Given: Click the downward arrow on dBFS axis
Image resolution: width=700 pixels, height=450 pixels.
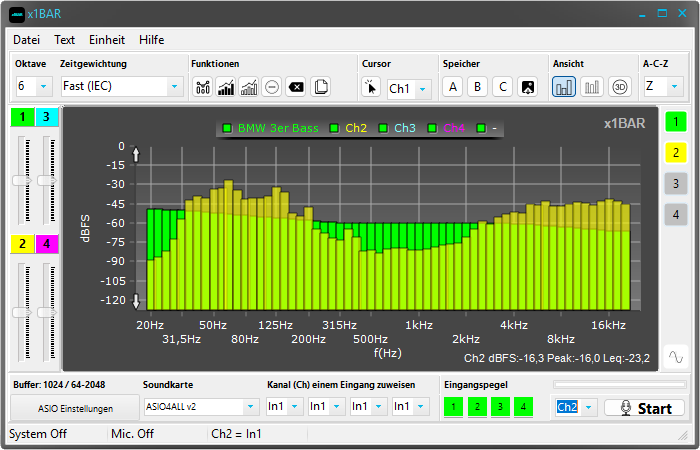Looking at the screenshot, I should pyautogui.click(x=136, y=301).
